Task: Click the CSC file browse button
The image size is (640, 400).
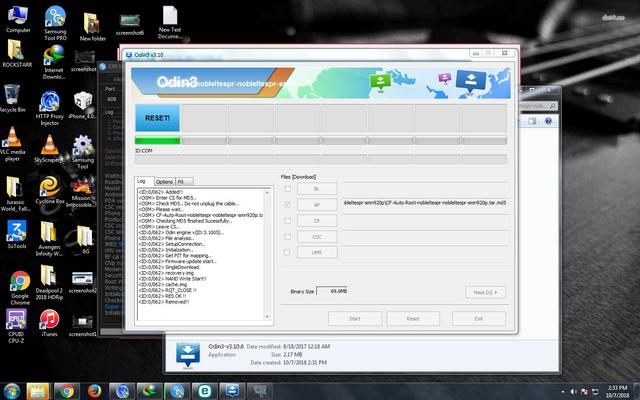Action: click(x=317, y=236)
